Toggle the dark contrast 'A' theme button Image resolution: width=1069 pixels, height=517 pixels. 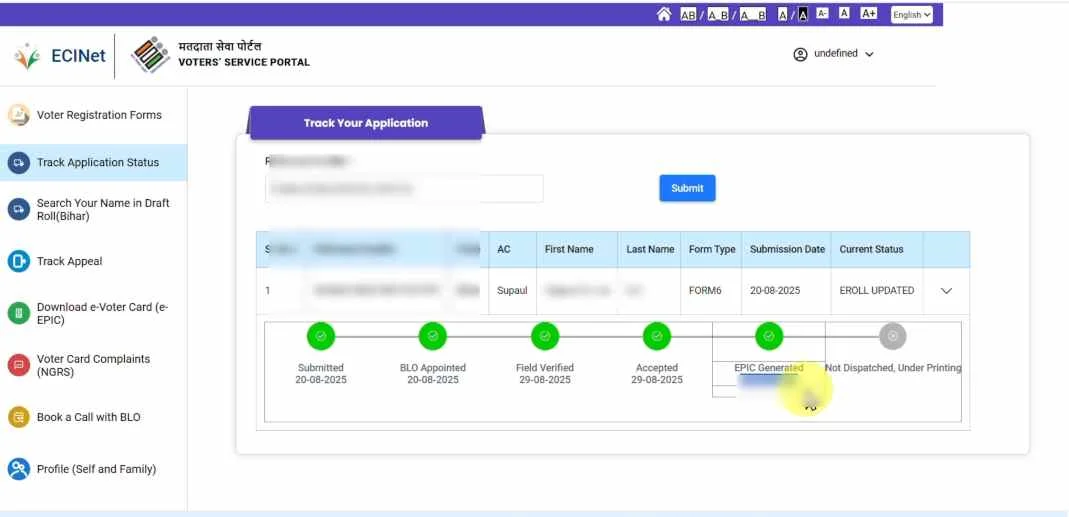[802, 14]
